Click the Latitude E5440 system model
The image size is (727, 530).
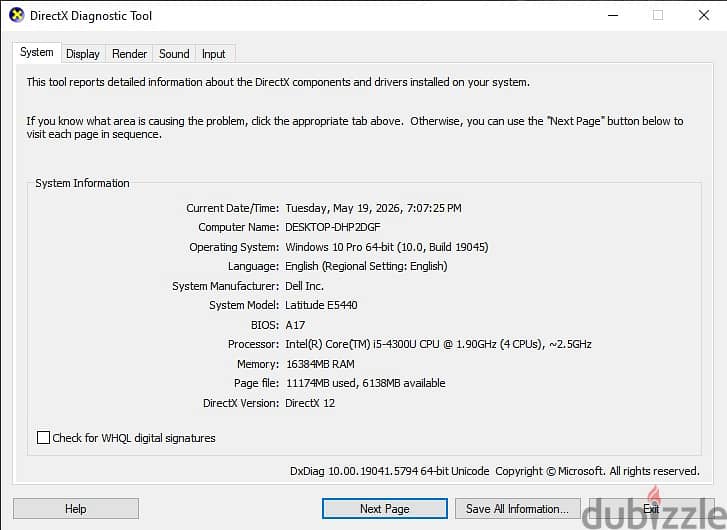321,305
